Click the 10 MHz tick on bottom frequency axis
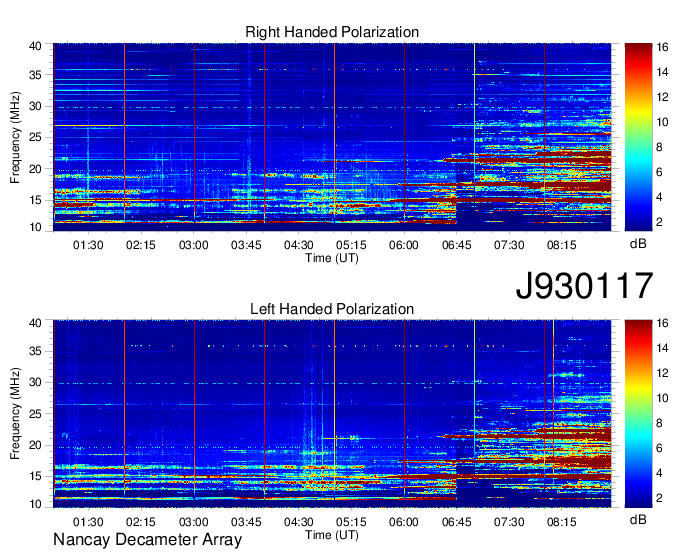 (35, 504)
